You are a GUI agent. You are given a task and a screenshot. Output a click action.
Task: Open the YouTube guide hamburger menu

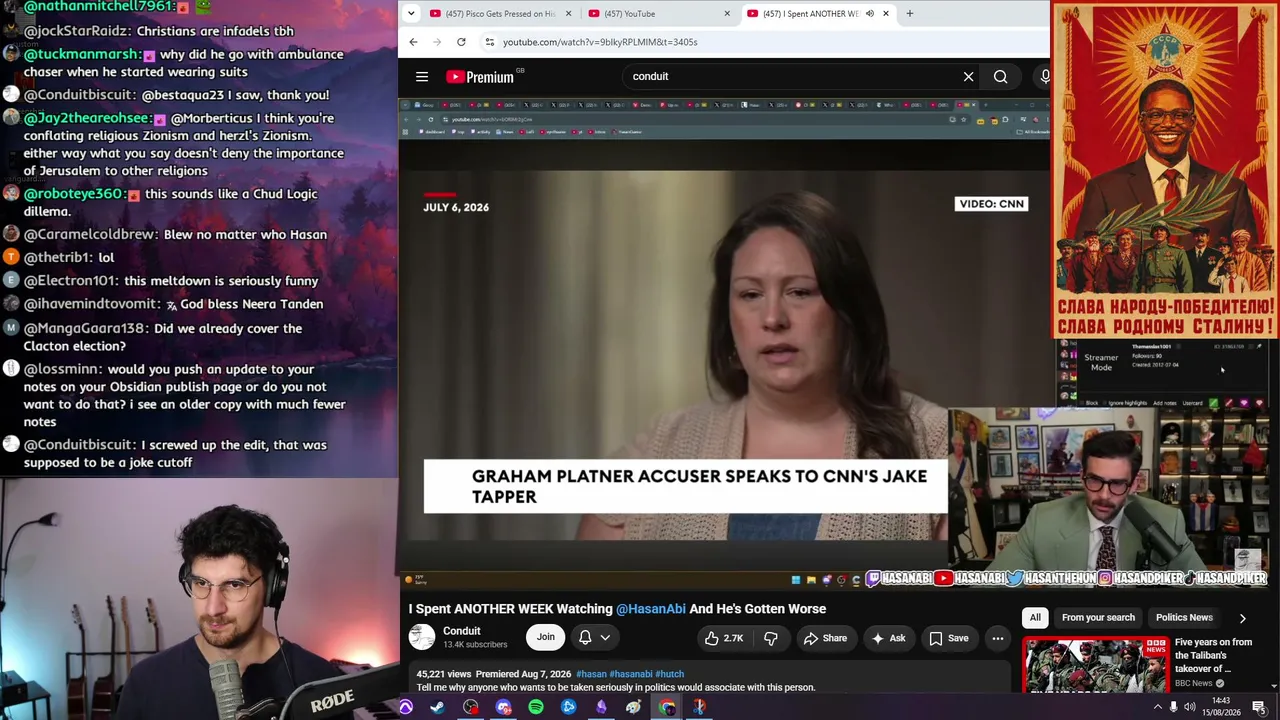point(422,76)
